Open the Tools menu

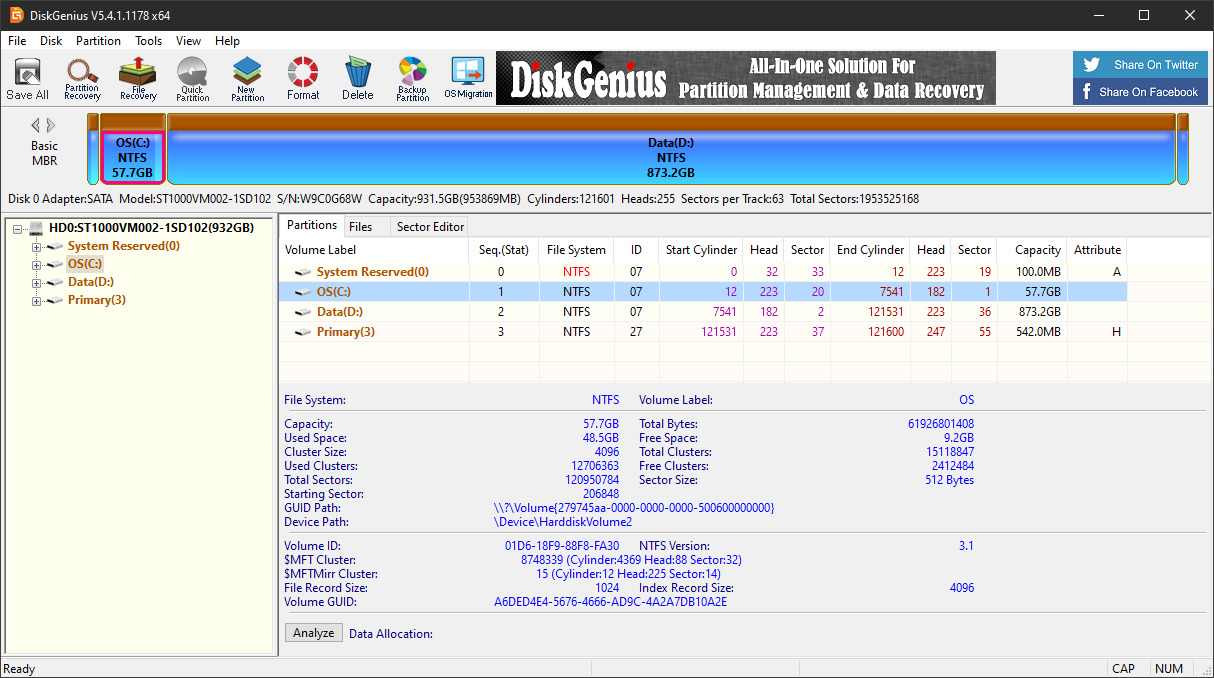click(x=148, y=41)
